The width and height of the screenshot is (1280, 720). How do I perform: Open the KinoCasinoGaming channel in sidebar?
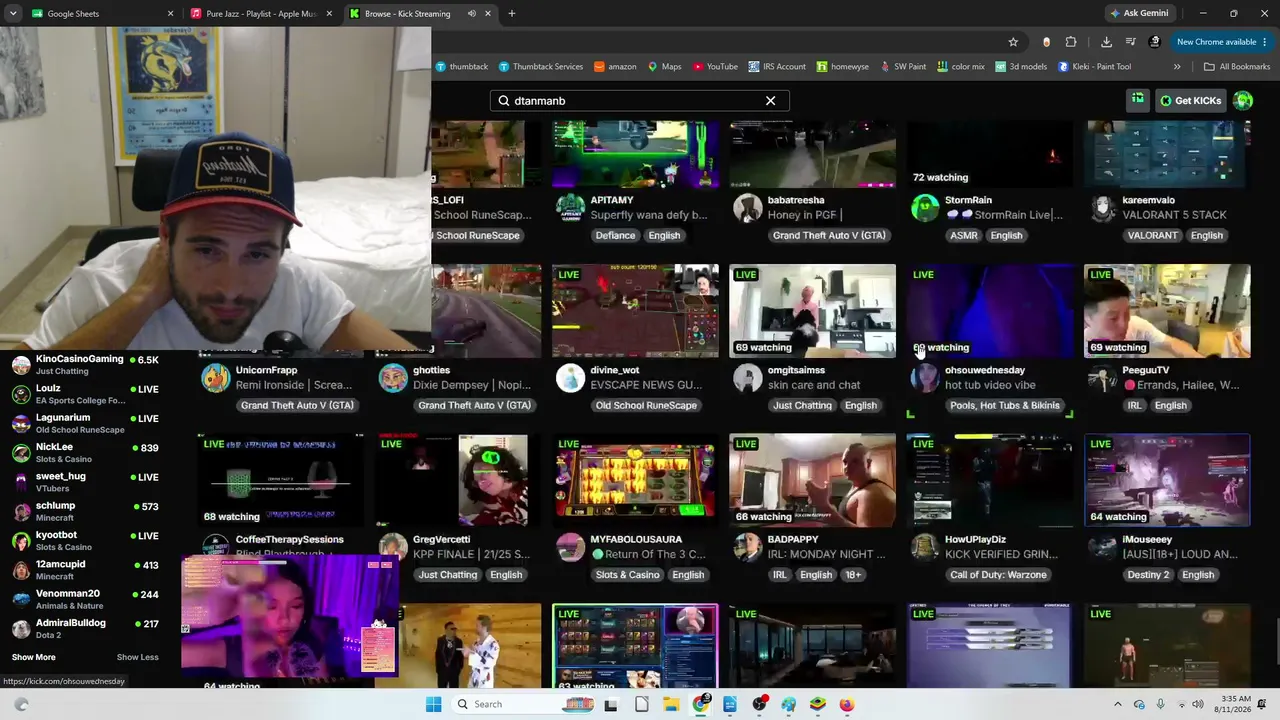click(86, 365)
